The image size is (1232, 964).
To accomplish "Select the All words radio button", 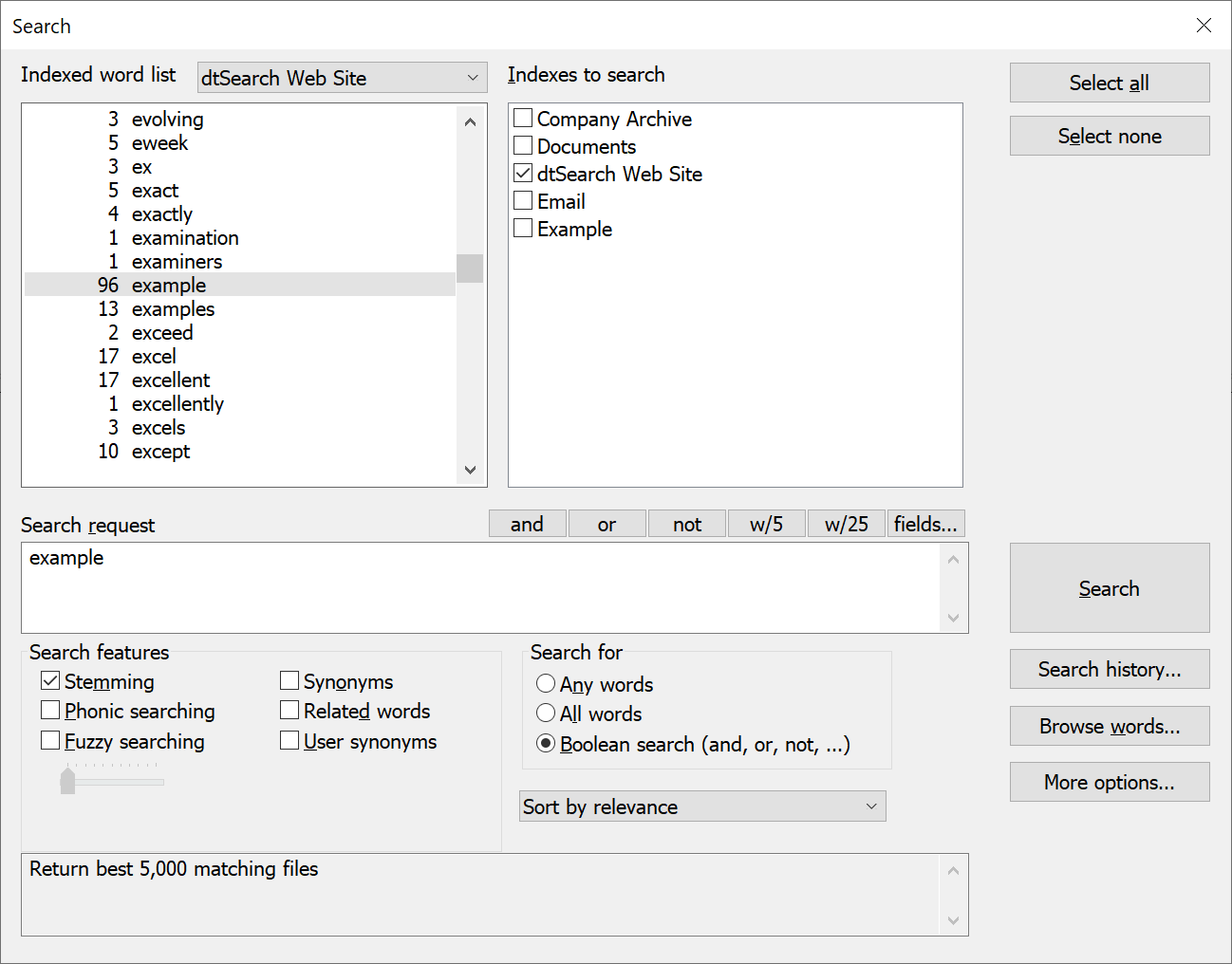I will point(546,714).
